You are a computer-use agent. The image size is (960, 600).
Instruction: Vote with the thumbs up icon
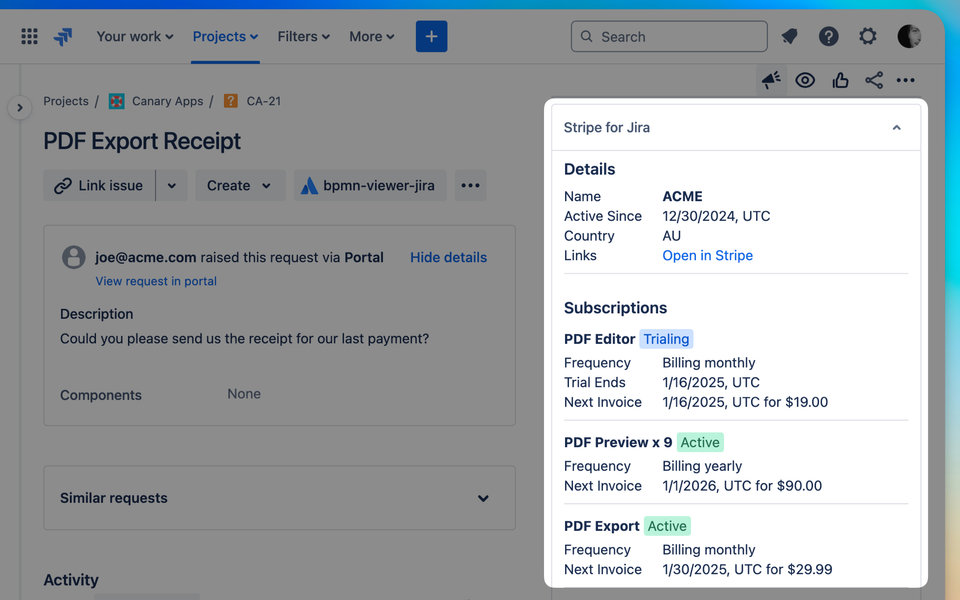(840, 80)
